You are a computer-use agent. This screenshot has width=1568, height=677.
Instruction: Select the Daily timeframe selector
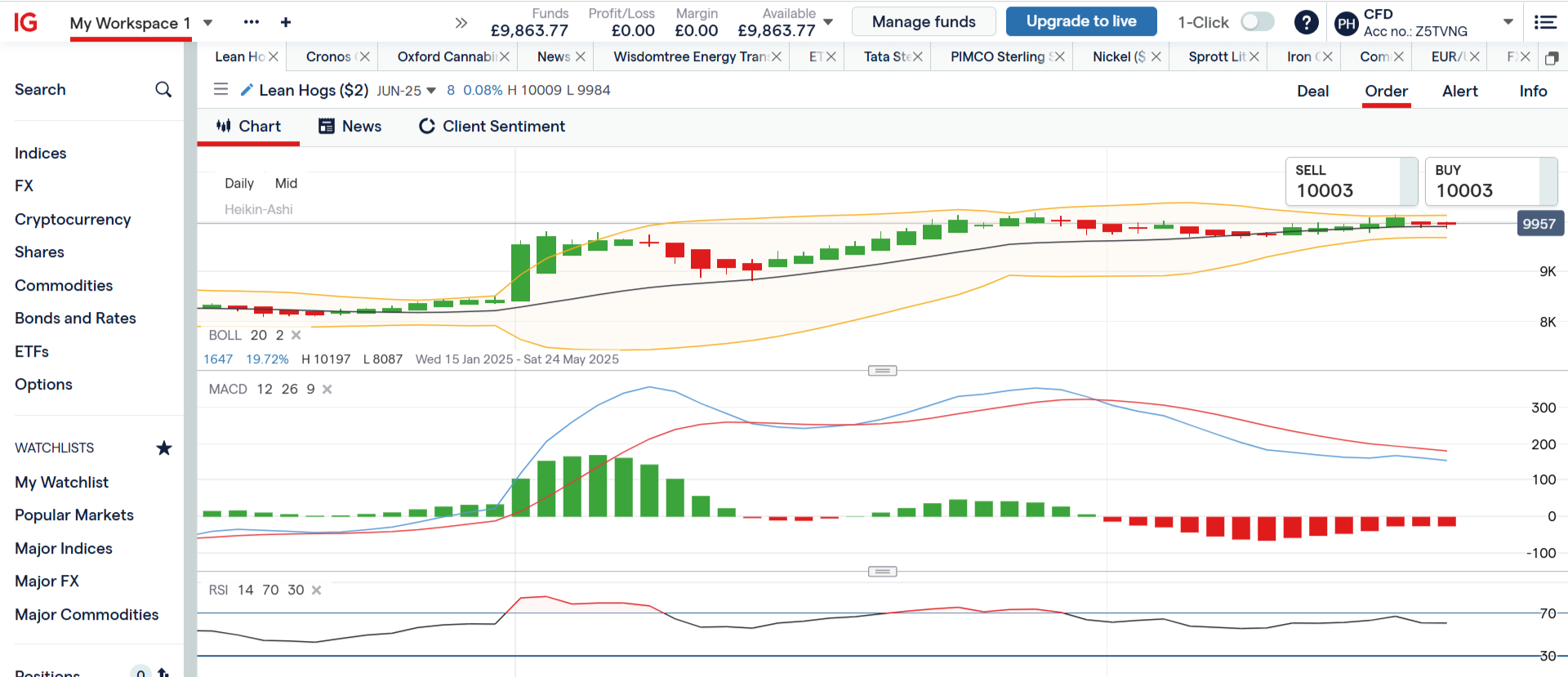pyautogui.click(x=239, y=184)
